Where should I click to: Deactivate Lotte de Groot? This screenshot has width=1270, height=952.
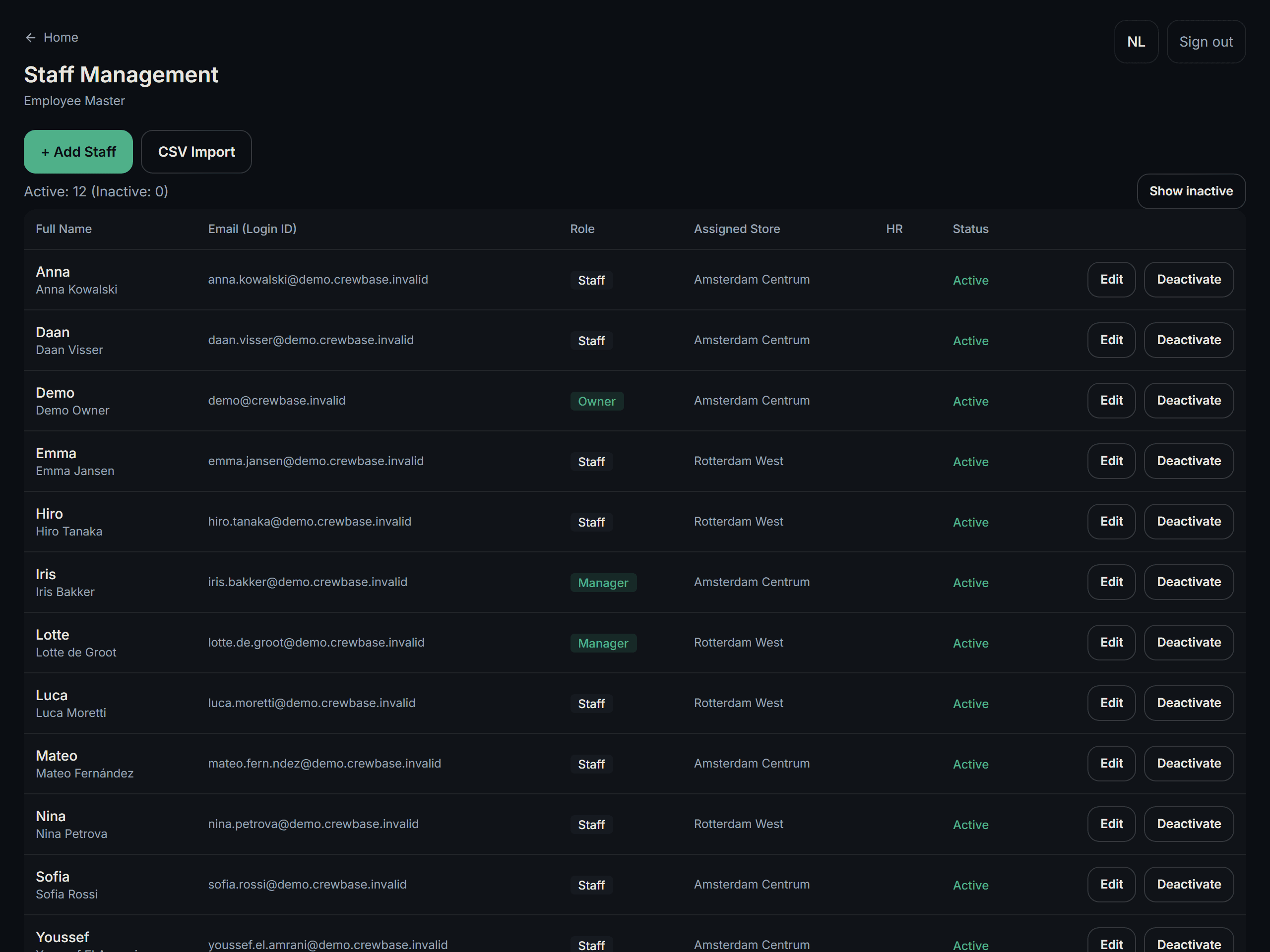pos(1189,642)
